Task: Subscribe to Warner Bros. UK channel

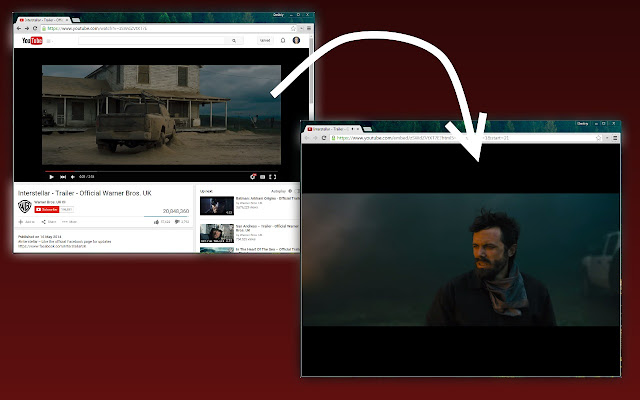Action: [47, 209]
